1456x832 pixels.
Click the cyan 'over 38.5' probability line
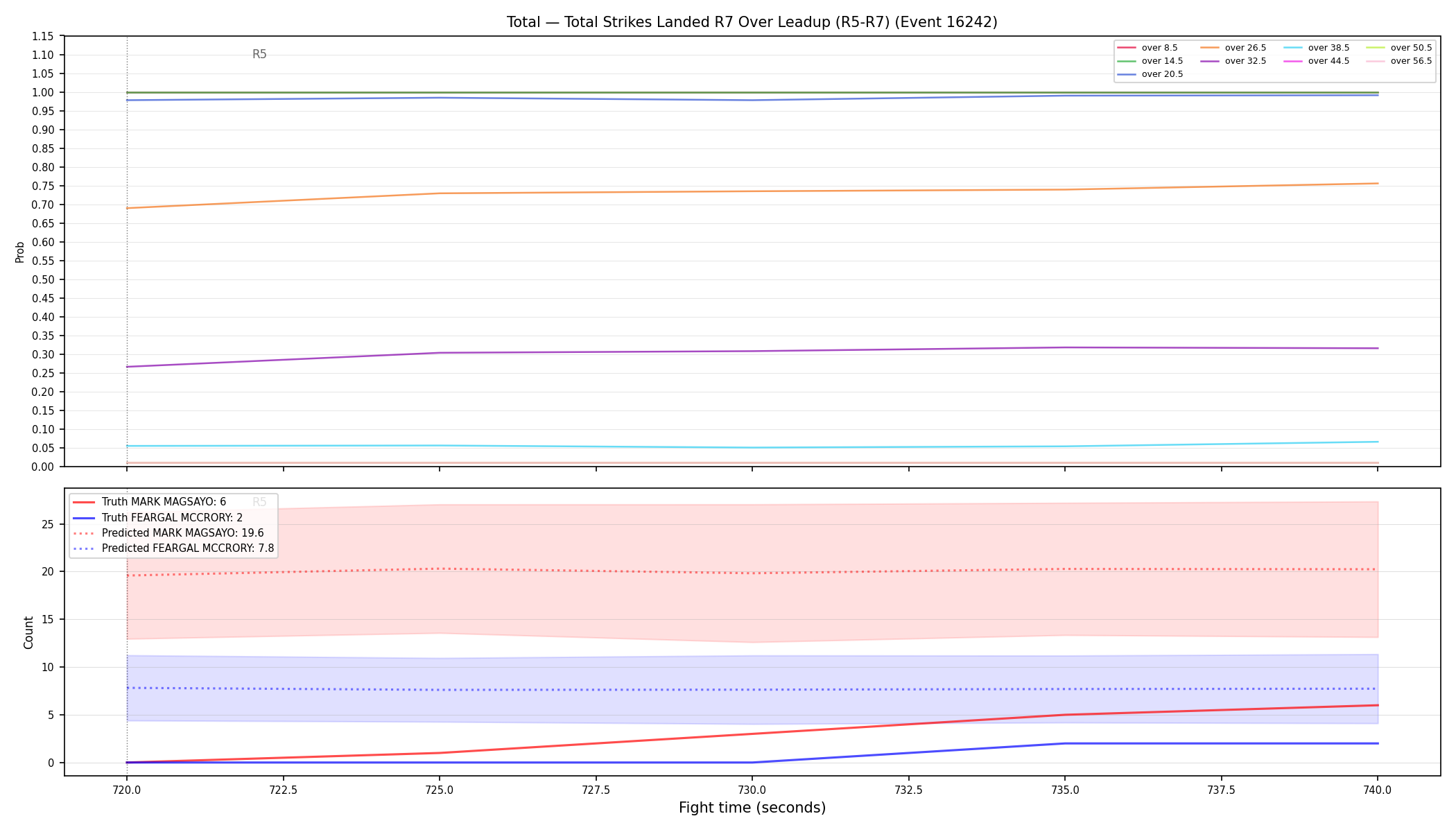point(752,447)
